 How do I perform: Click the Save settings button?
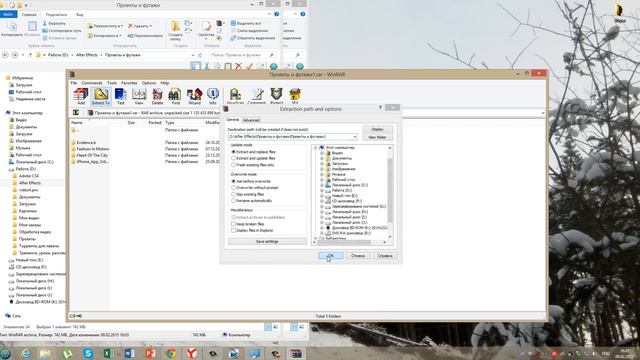267,242
